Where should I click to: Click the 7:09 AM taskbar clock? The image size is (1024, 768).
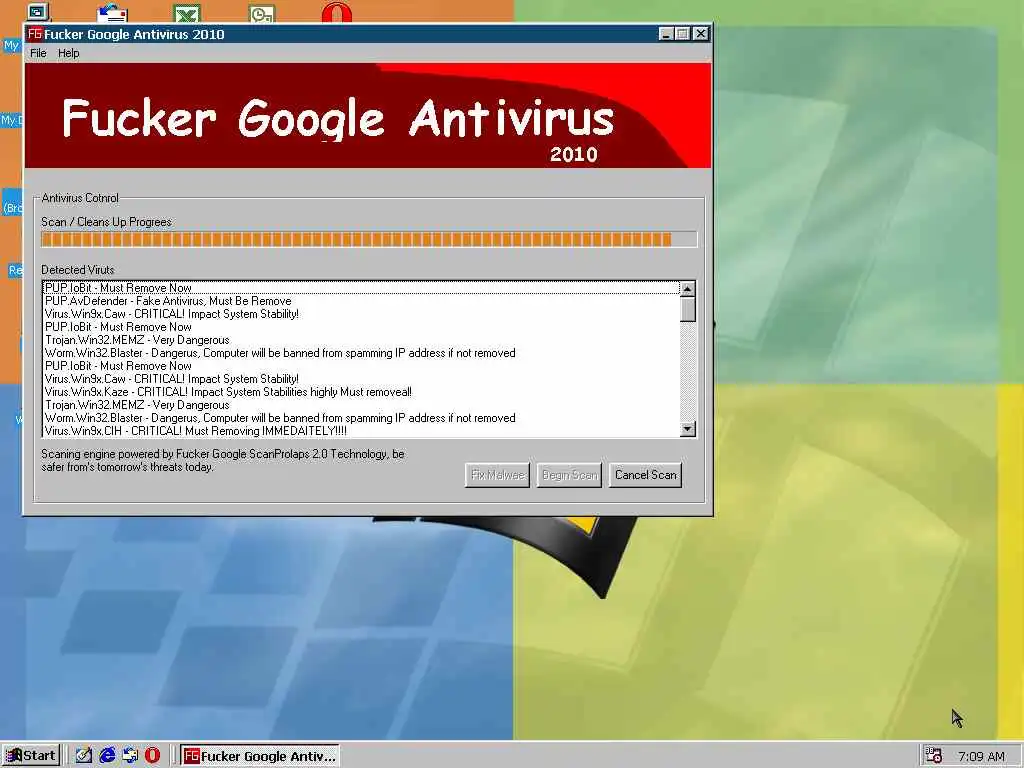click(981, 756)
